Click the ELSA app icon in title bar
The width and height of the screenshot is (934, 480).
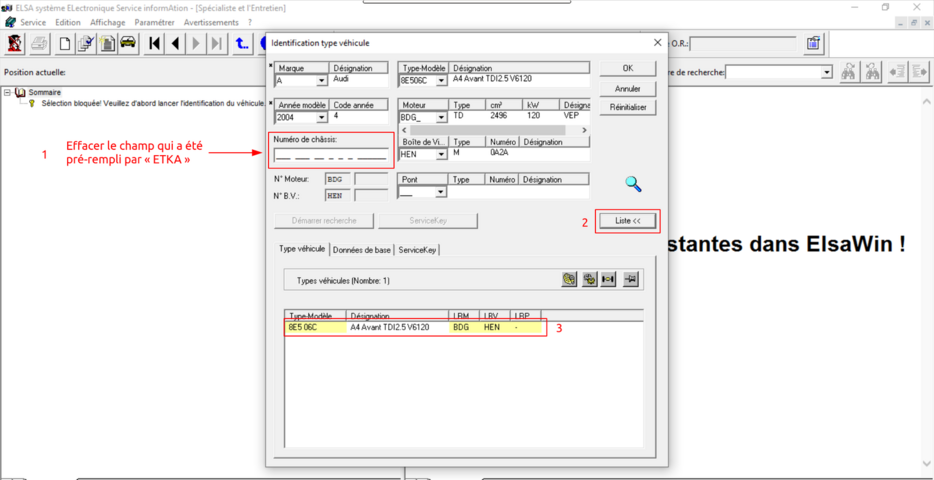pyautogui.click(x=8, y=8)
